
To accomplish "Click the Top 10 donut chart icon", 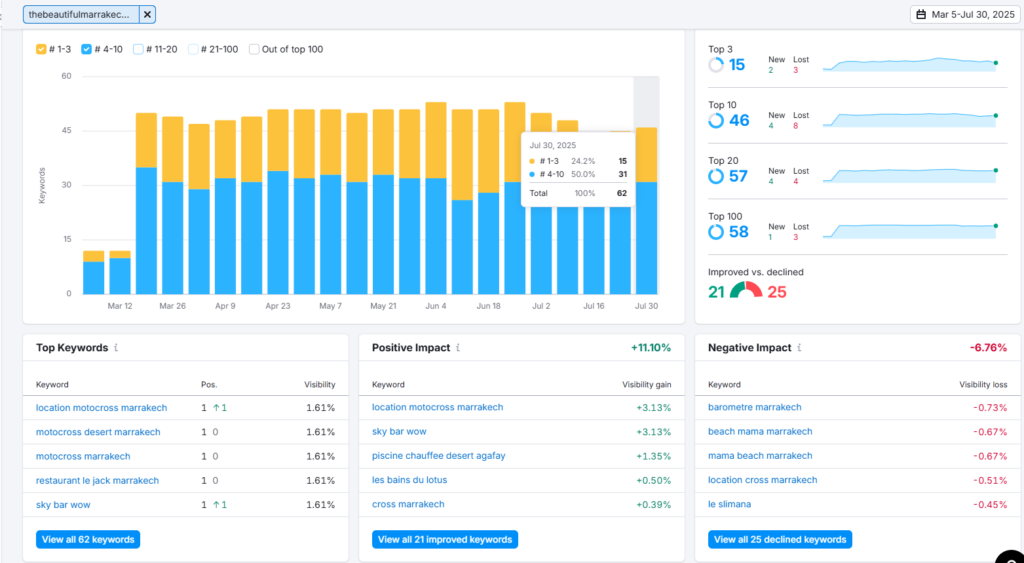I will (716, 120).
